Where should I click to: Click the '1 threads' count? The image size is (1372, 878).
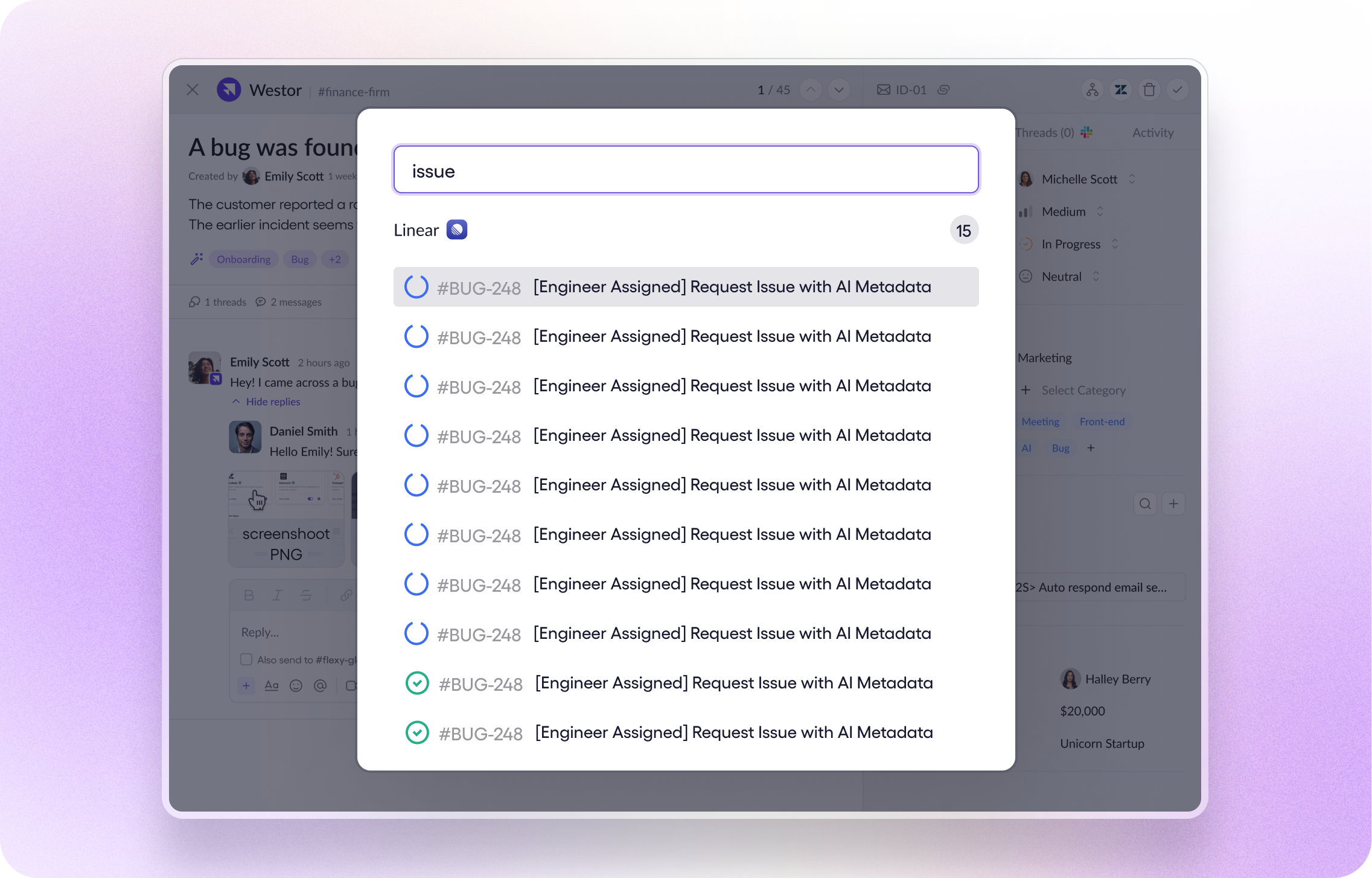pyautogui.click(x=218, y=302)
